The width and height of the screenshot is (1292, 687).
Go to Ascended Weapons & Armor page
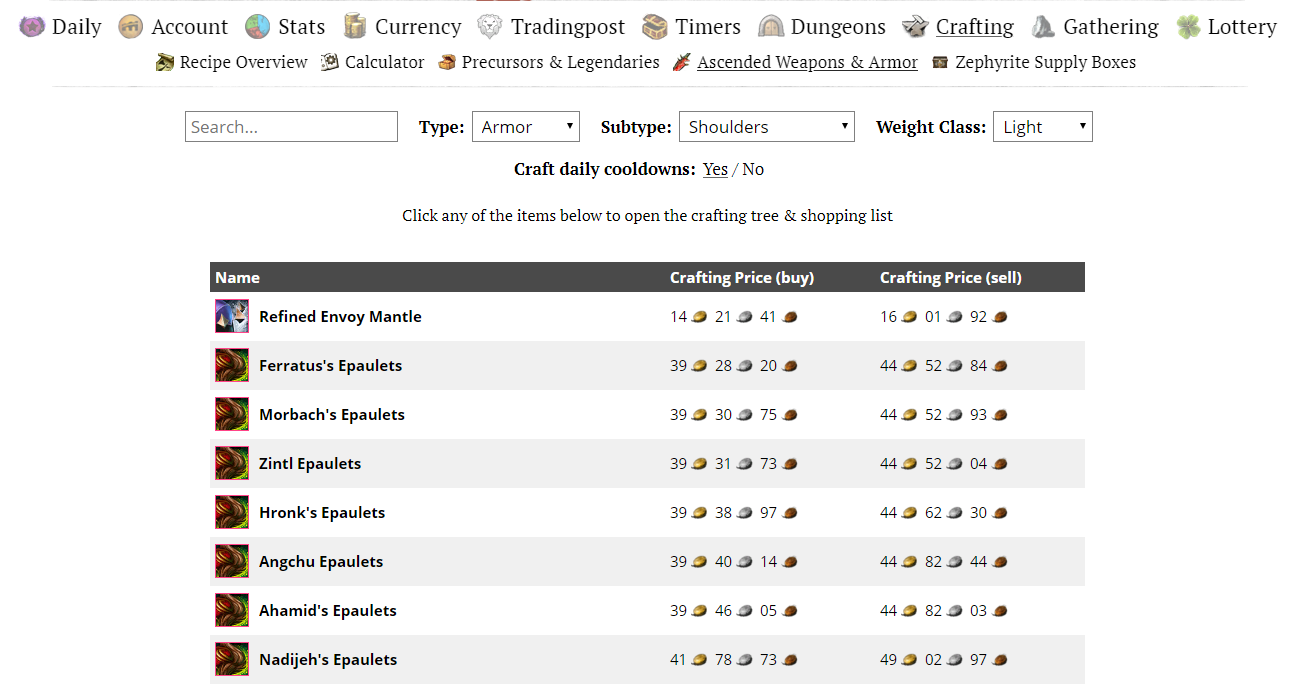[807, 63]
